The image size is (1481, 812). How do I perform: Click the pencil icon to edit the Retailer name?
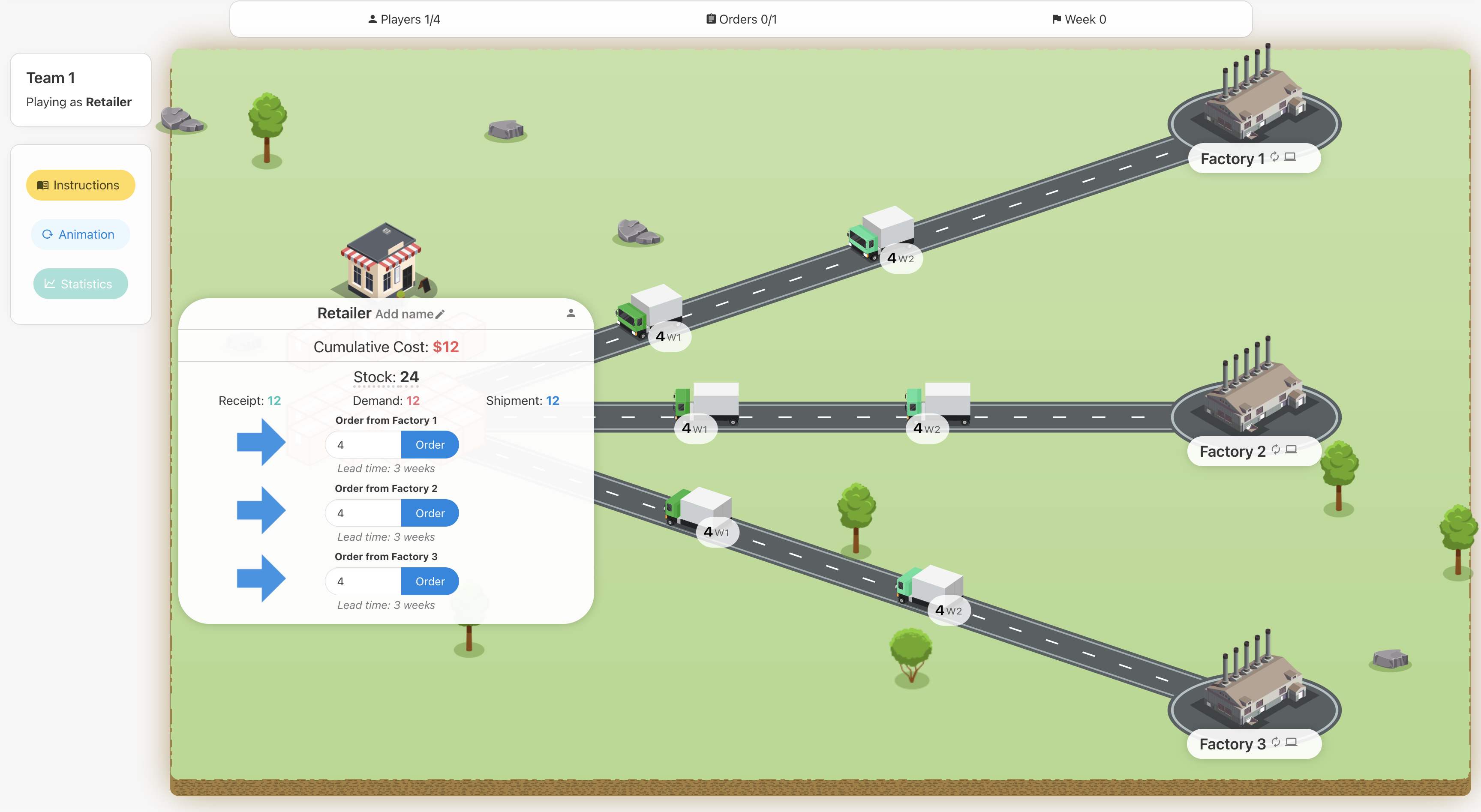tap(440, 315)
